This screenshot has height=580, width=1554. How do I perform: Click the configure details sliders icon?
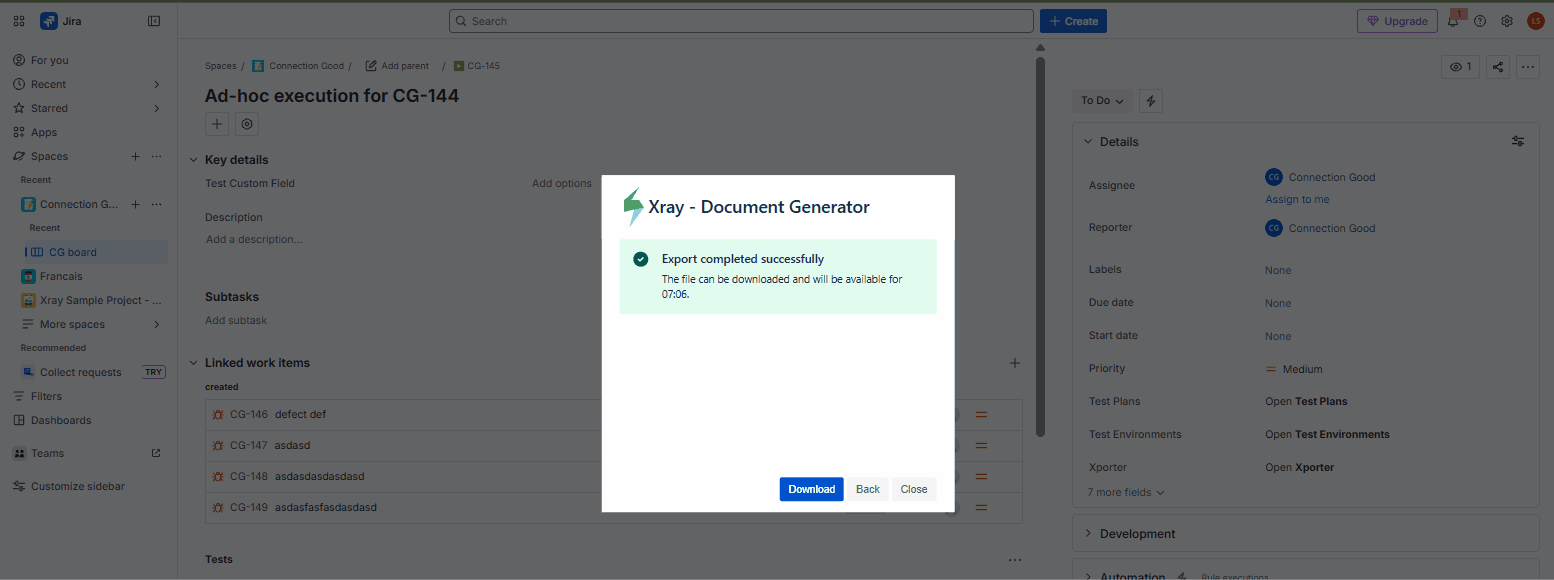coord(1517,142)
